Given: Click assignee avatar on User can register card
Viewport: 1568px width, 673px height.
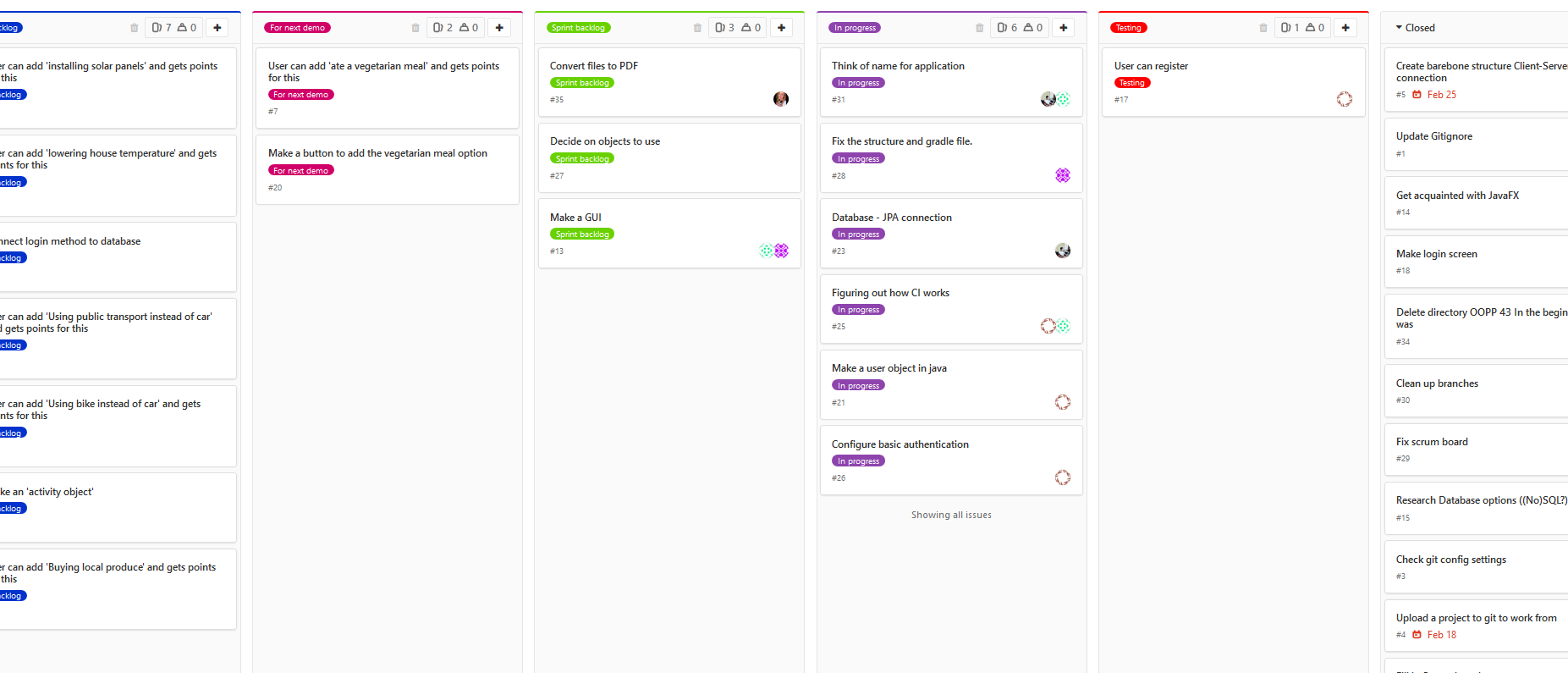Looking at the screenshot, I should tap(1344, 99).
